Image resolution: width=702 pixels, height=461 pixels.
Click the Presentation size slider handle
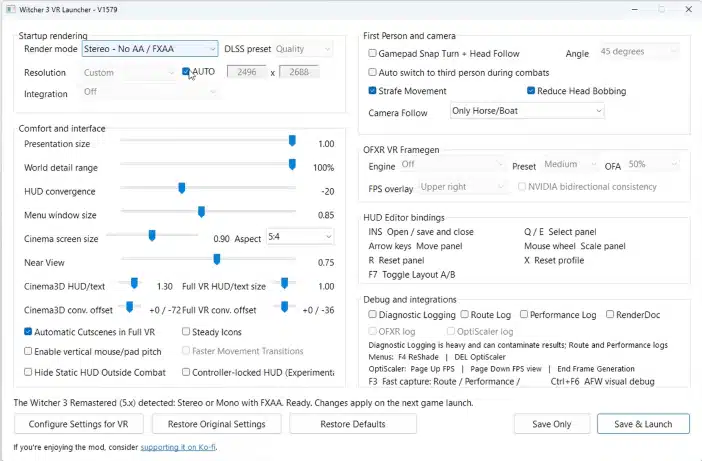pos(292,141)
